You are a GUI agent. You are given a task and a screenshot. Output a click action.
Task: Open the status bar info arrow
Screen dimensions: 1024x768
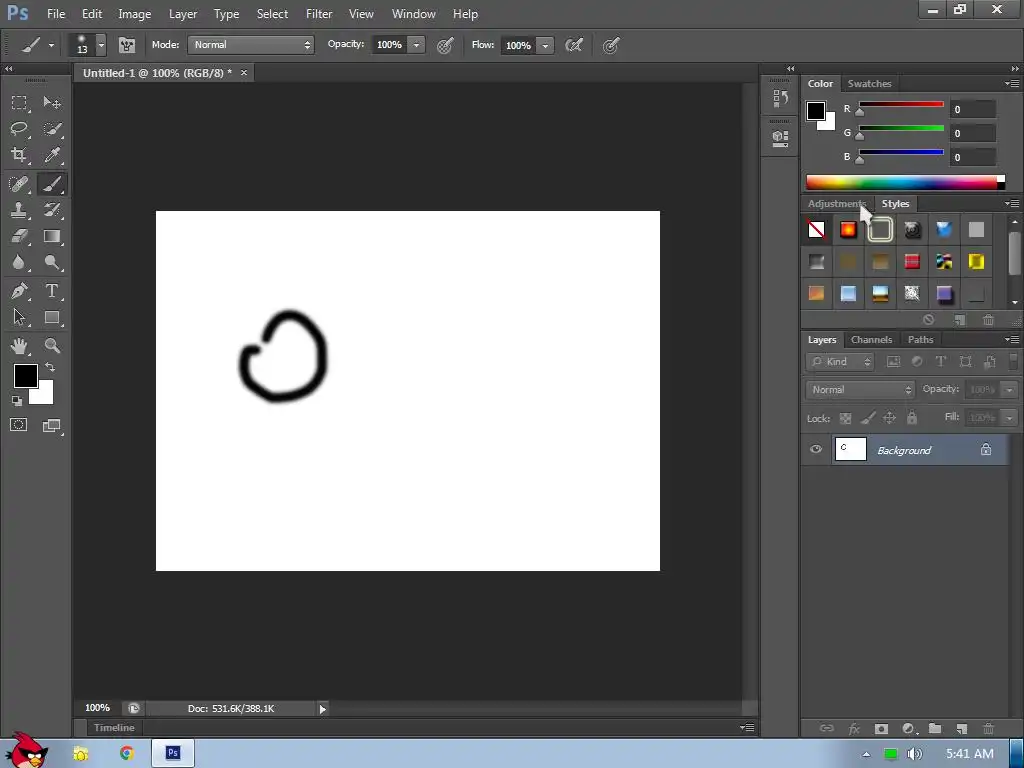coord(323,709)
